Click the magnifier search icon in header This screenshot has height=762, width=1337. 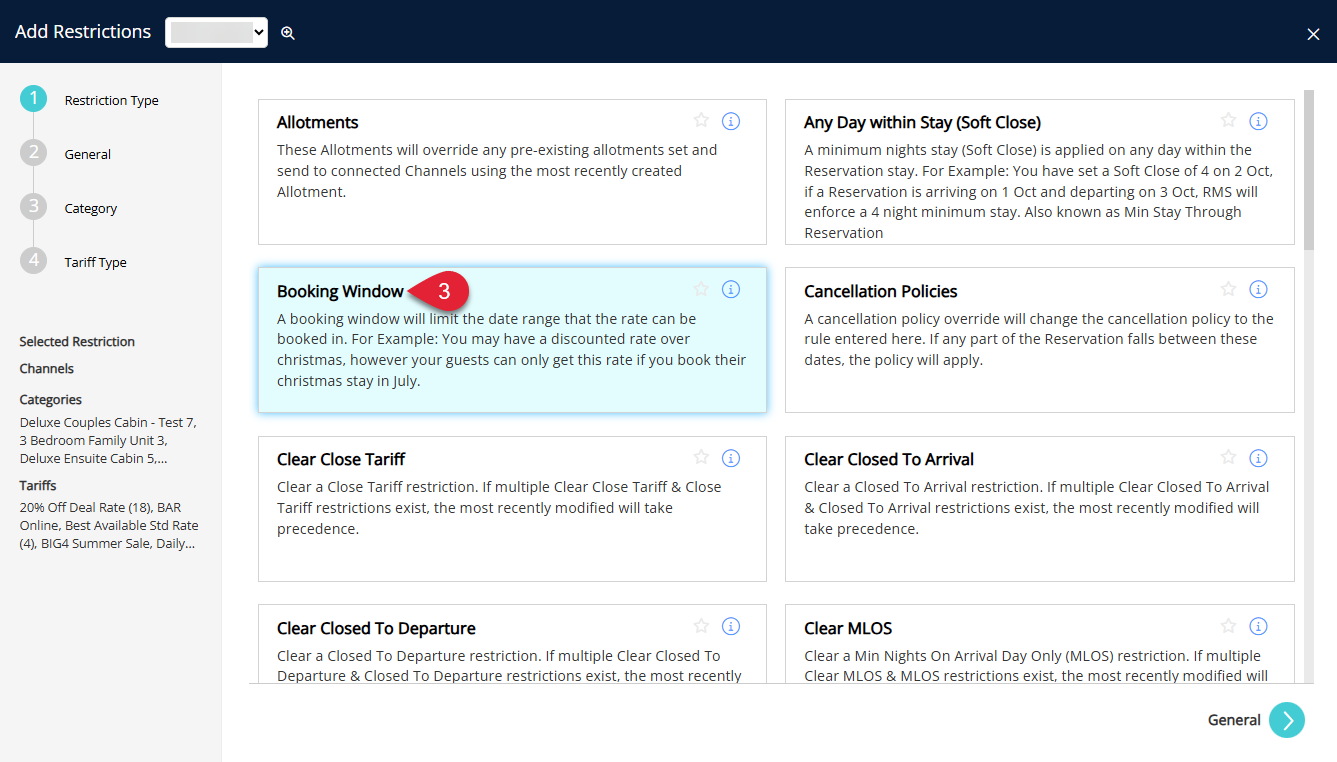pos(288,33)
